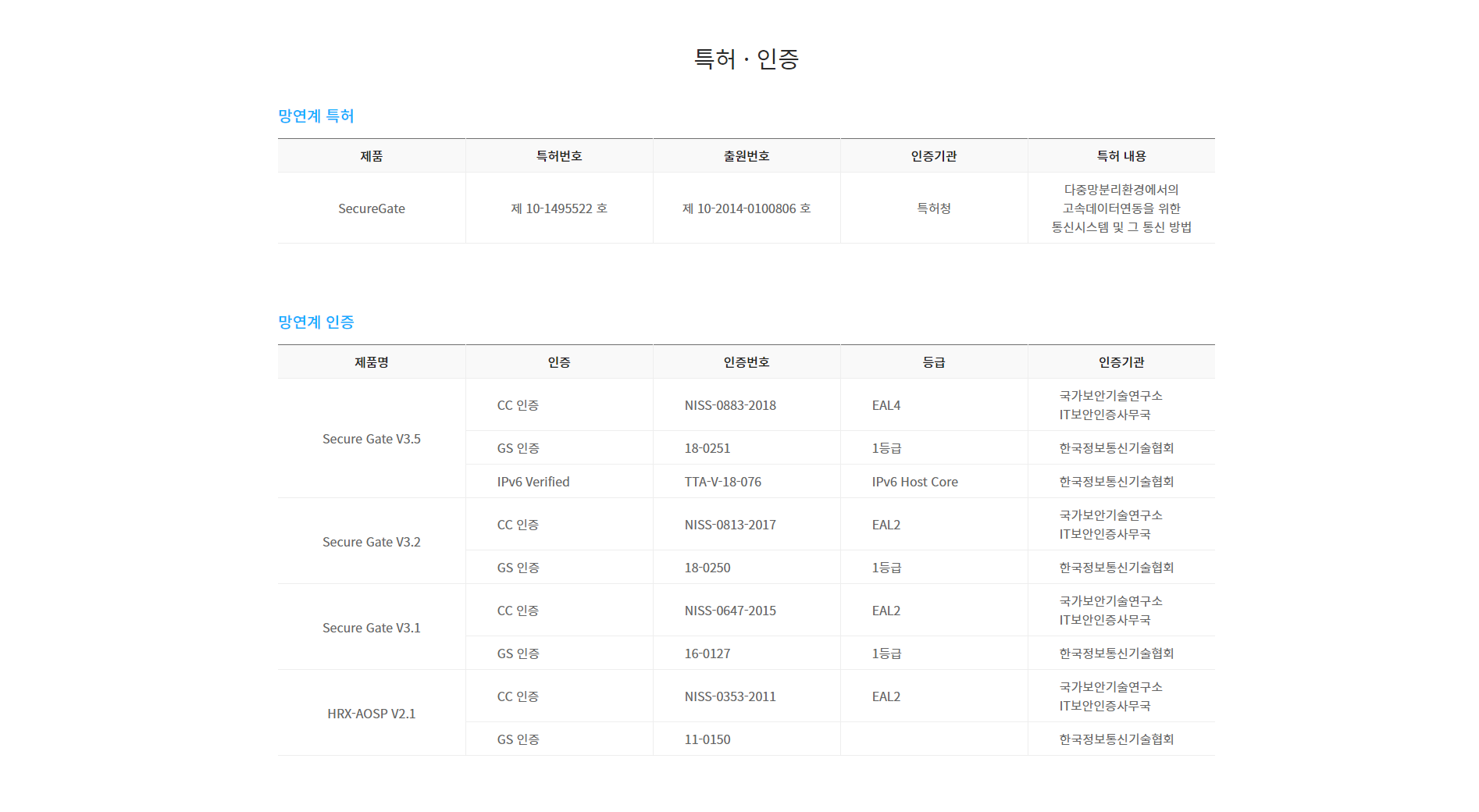This screenshot has height=812, width=1479.
Task: Click the 인증번호 column header
Action: [x=747, y=362]
